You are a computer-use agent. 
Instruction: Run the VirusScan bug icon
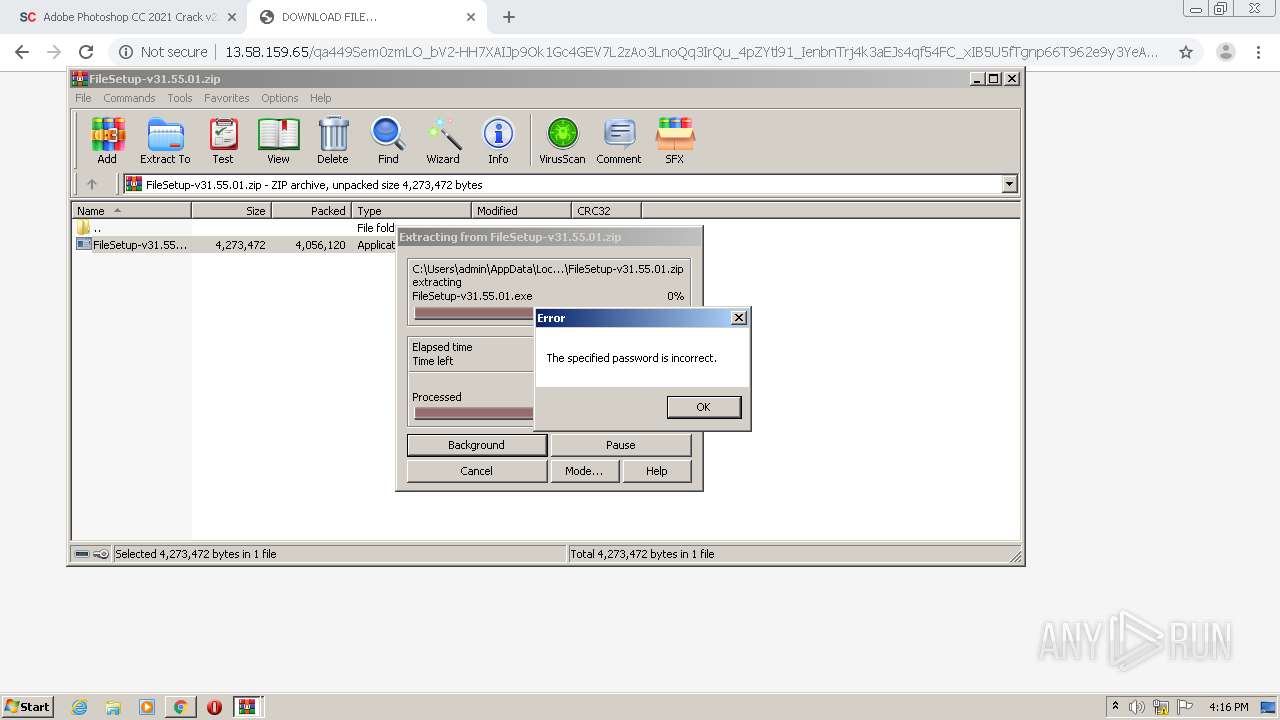point(562,141)
